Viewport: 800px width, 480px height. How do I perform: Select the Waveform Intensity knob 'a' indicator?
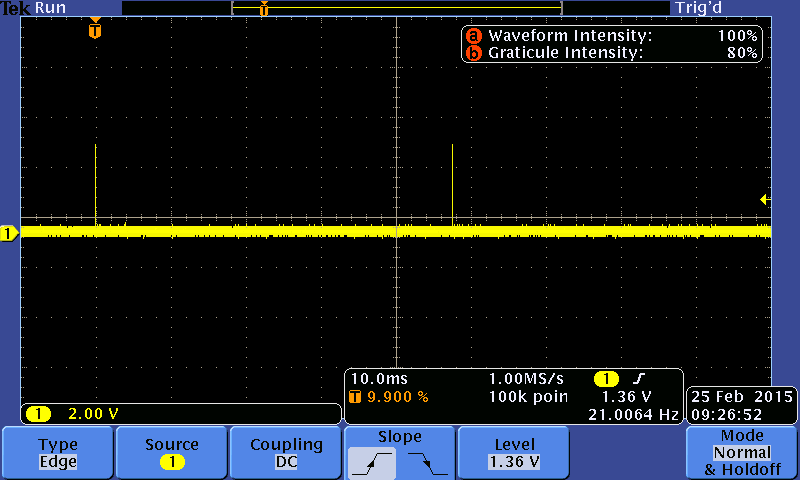(474, 36)
